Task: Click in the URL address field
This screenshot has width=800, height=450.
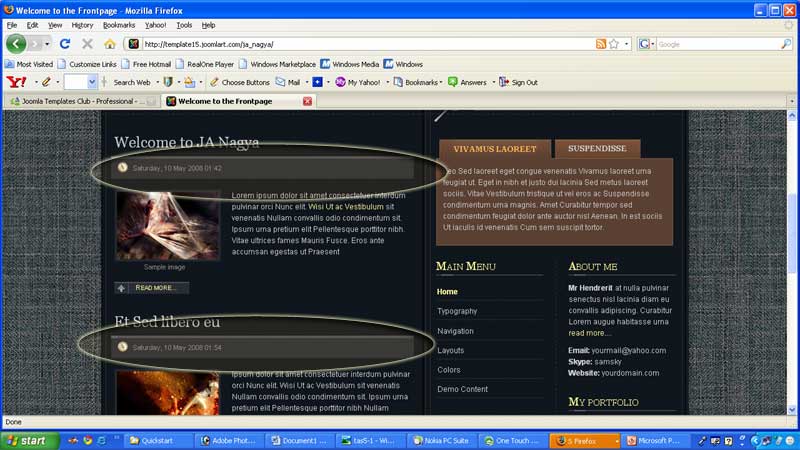Action: tap(367, 44)
